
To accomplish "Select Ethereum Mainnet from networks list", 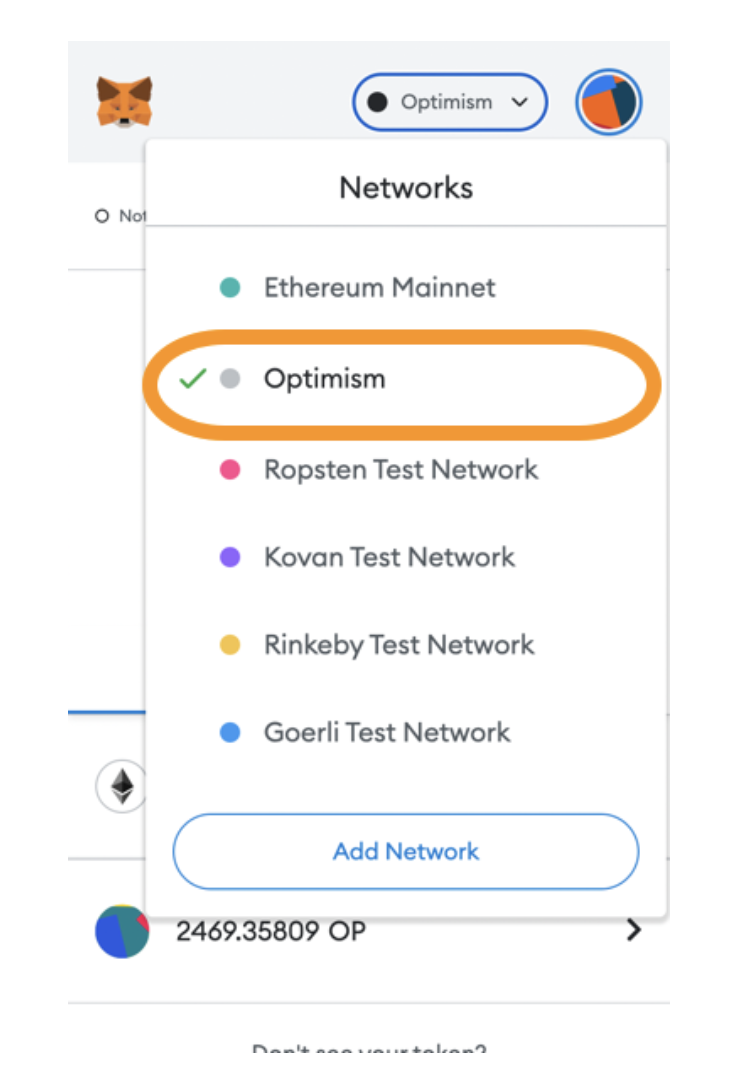I will tap(406, 287).
